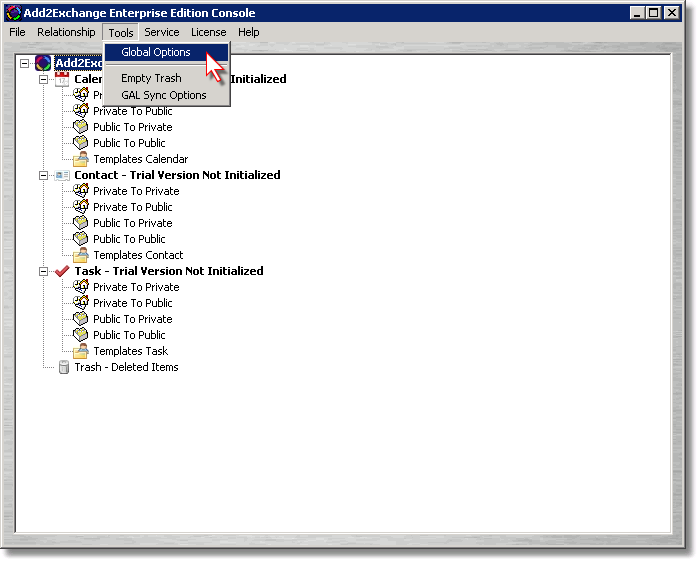Open the Help menu
The height and width of the screenshot is (561, 698).
click(x=248, y=33)
